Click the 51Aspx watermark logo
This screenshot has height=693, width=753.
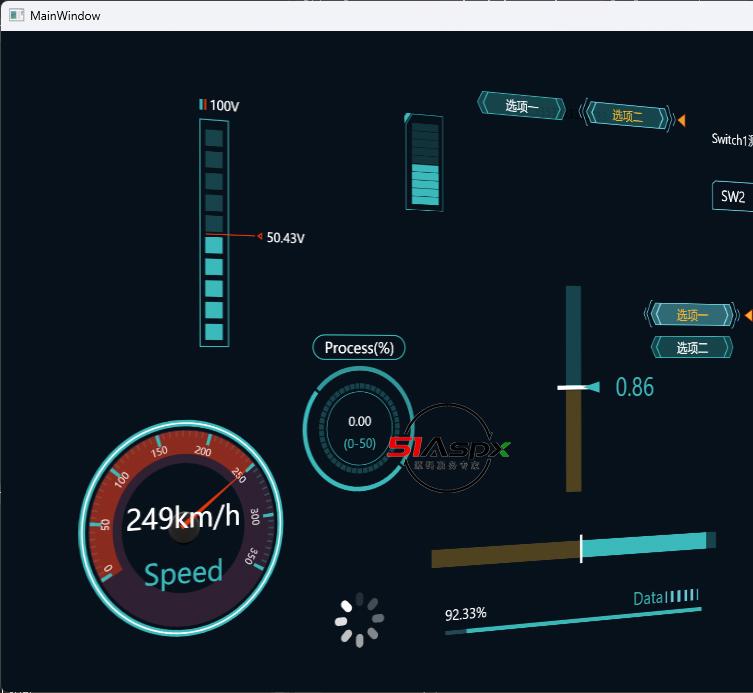tap(449, 448)
